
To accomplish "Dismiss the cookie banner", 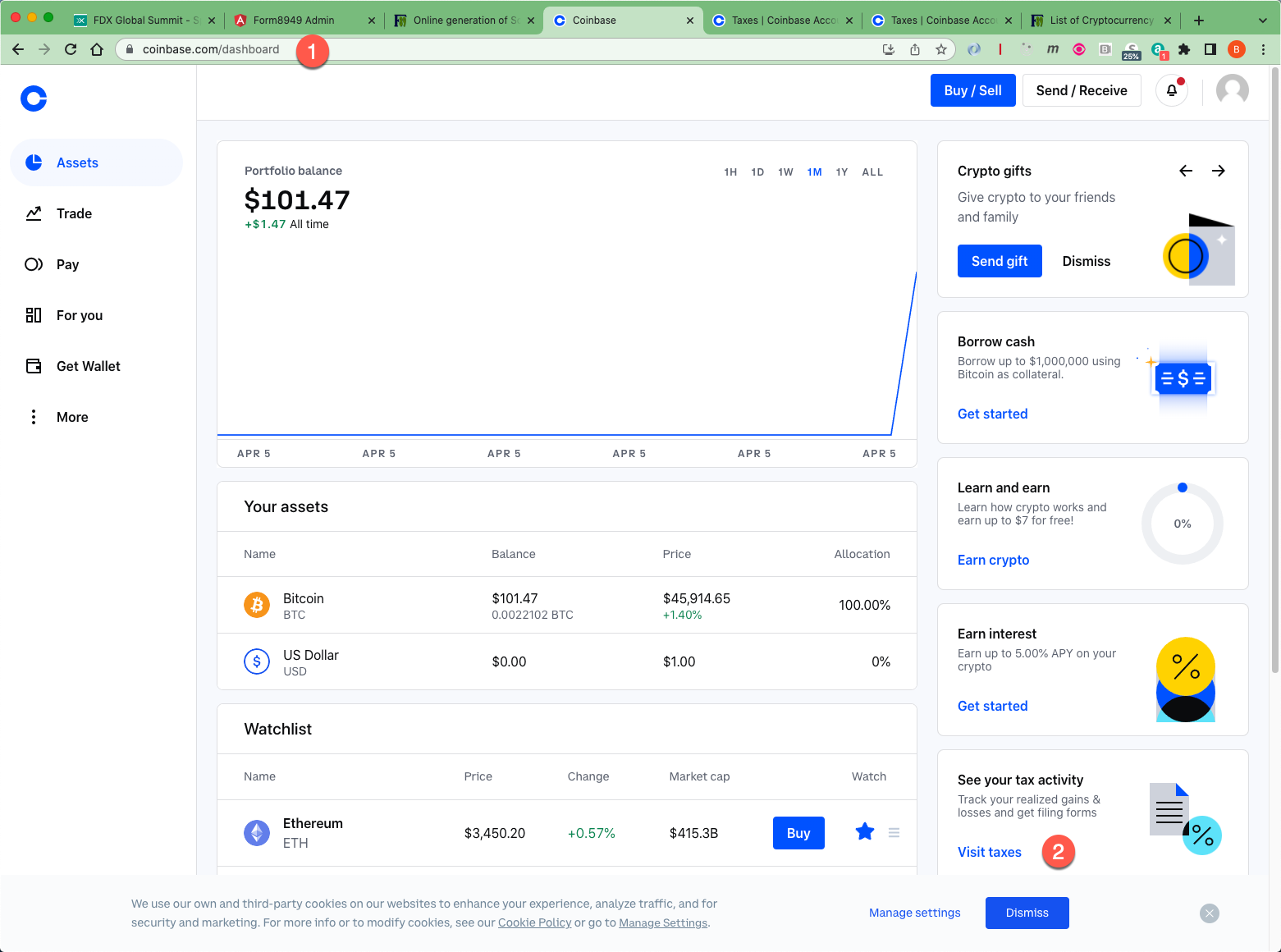I will 1027,913.
